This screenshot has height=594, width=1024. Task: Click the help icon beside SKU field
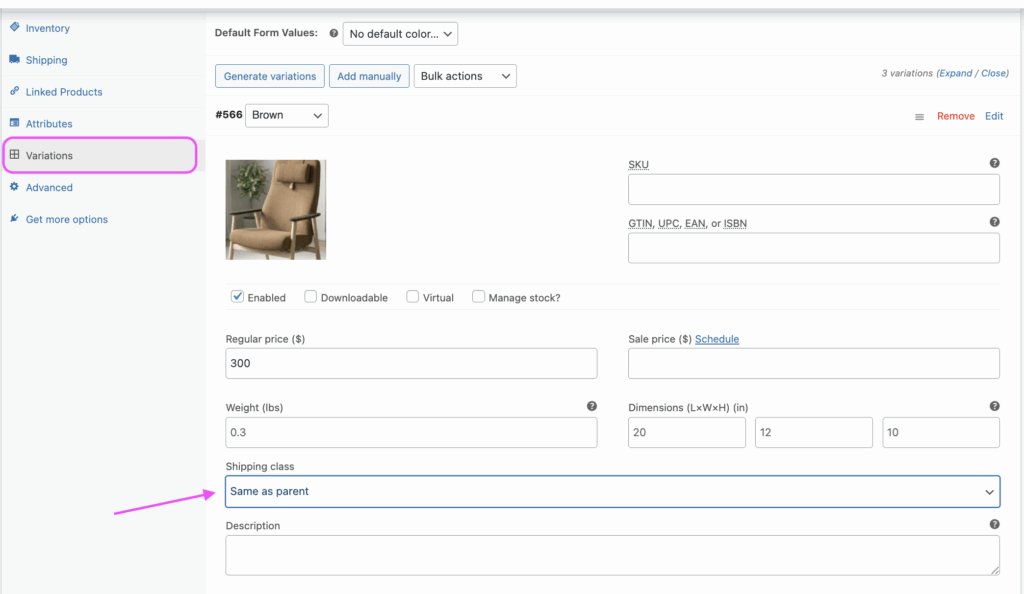[994, 163]
